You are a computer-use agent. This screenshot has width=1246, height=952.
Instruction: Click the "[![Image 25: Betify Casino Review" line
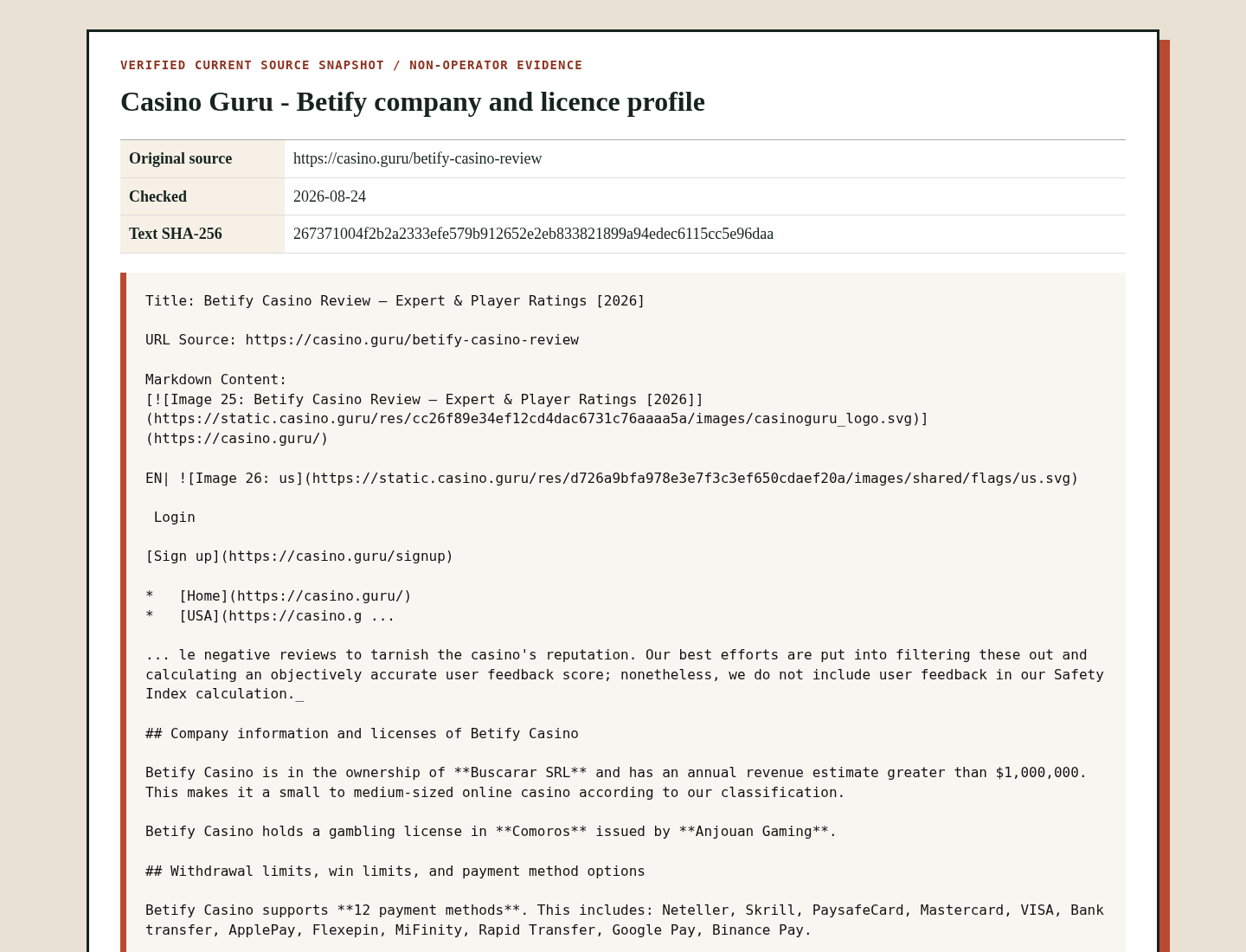click(425, 400)
